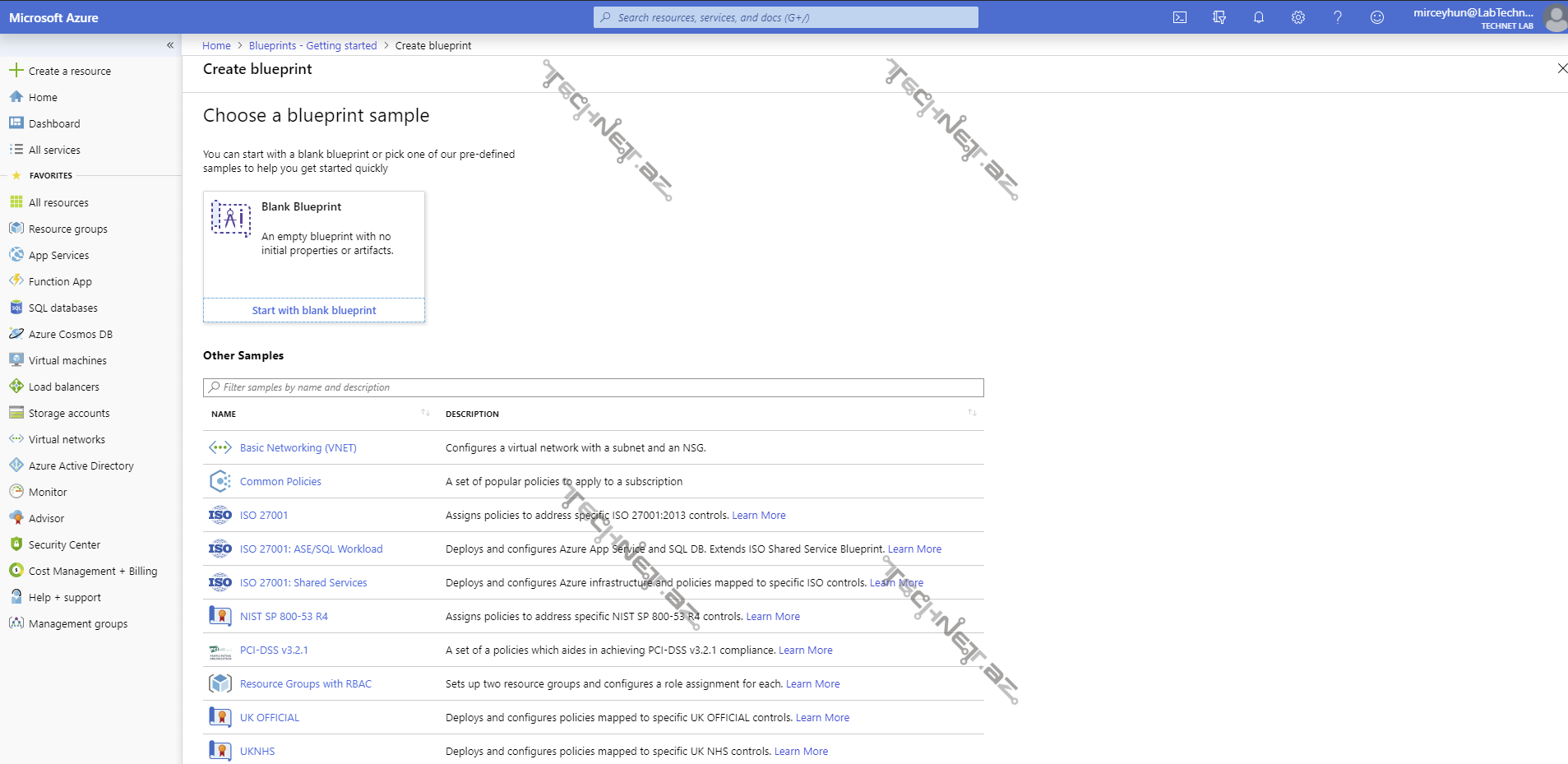This screenshot has height=764, width=1568.
Task: Sort samples by Description column arrows
Action: [972, 413]
